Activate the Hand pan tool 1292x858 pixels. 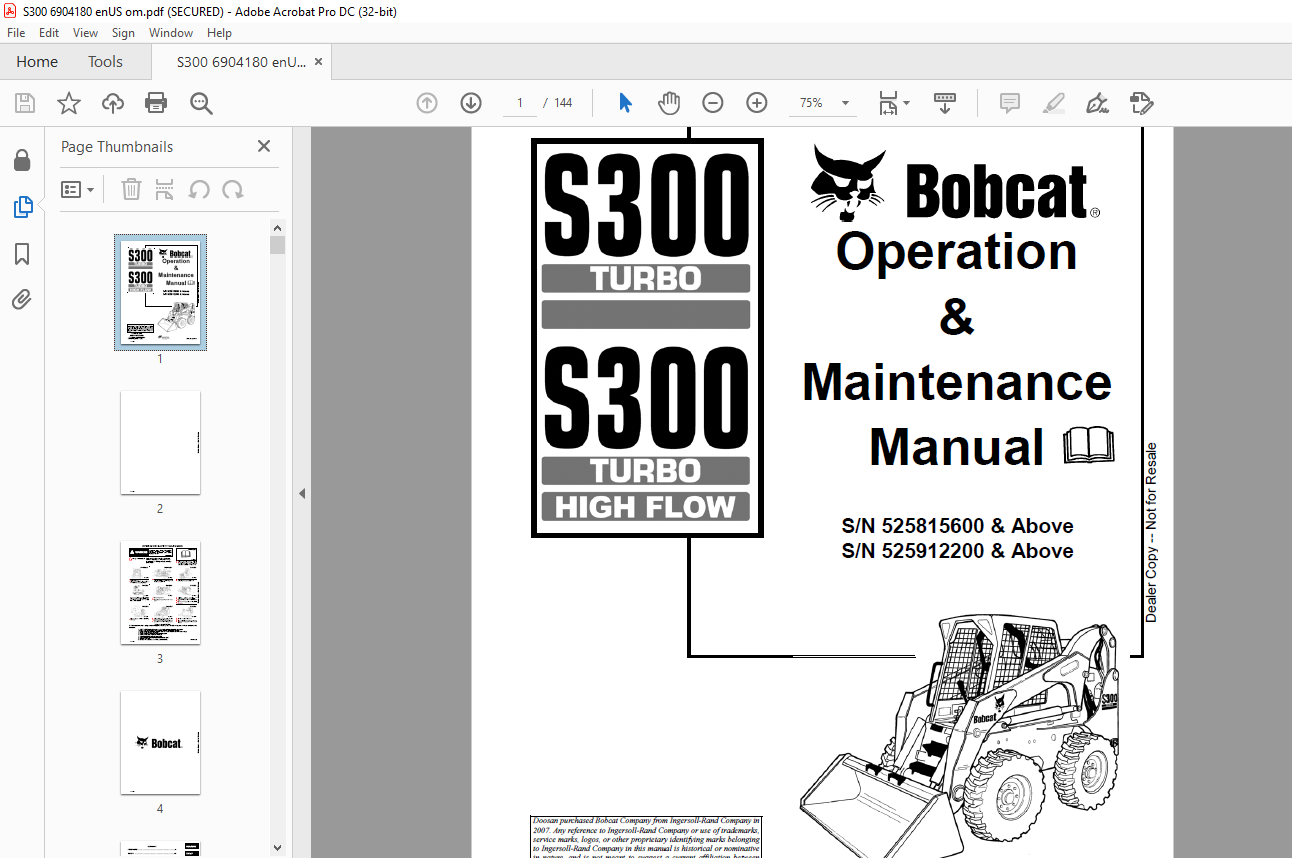tap(669, 103)
